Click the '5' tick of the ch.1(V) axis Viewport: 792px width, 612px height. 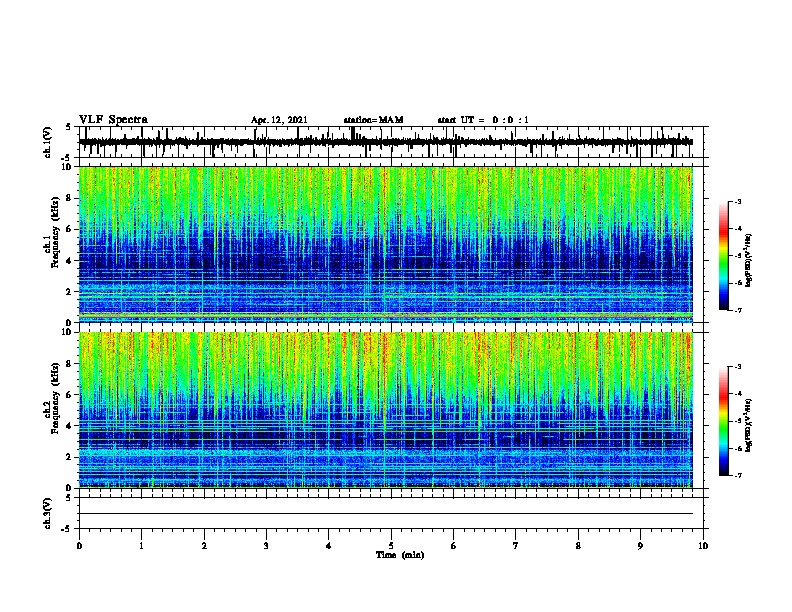point(69,127)
